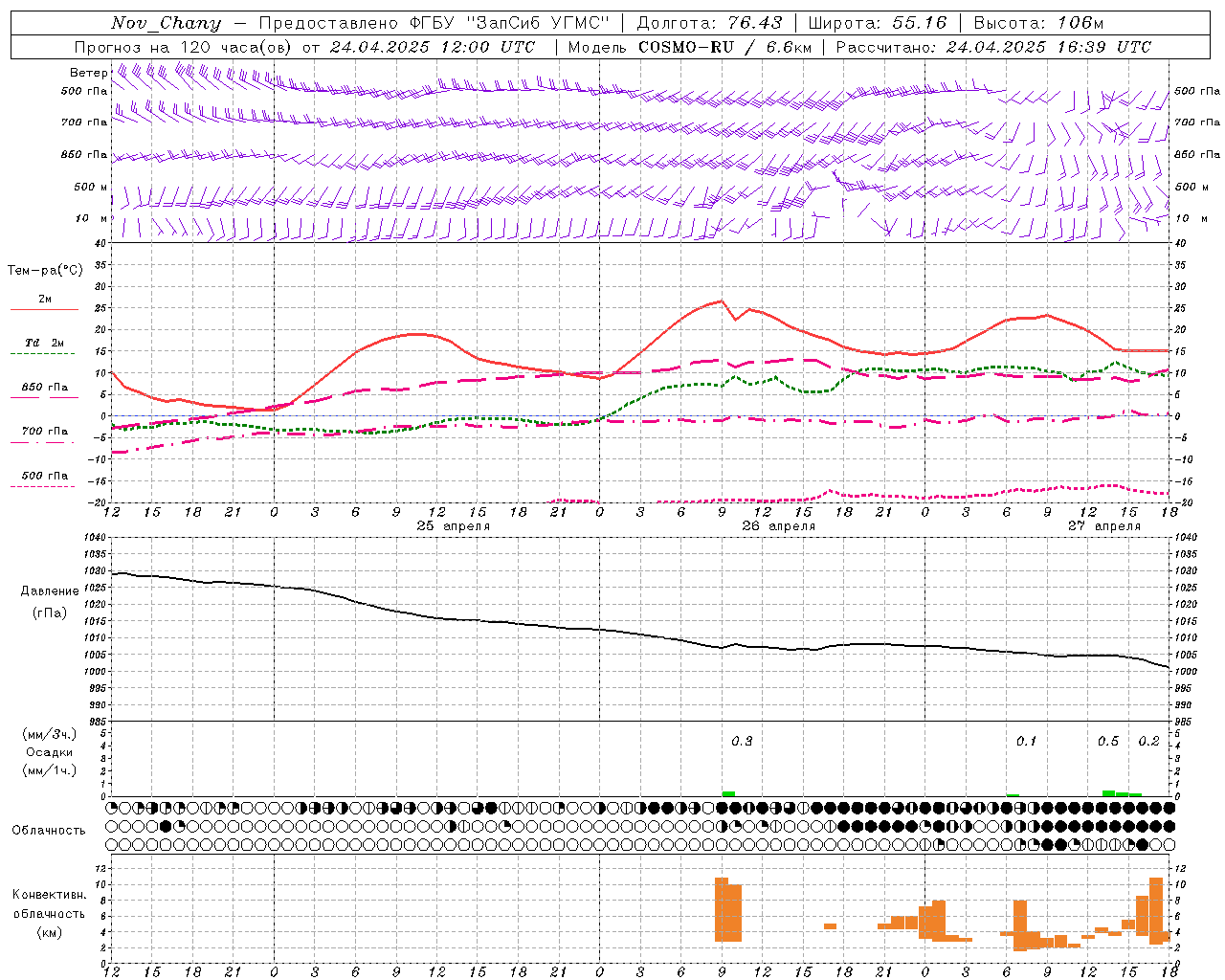Click the computed timestamp 24.04.2025 16:39 UTC
The height and width of the screenshot is (980, 1225).
coord(1049,47)
